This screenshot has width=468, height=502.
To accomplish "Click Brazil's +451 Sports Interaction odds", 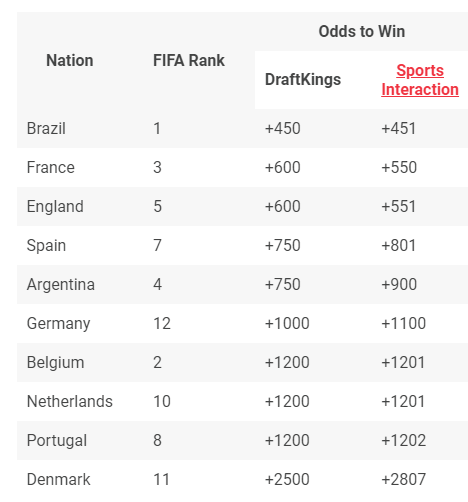I will click(x=399, y=129).
